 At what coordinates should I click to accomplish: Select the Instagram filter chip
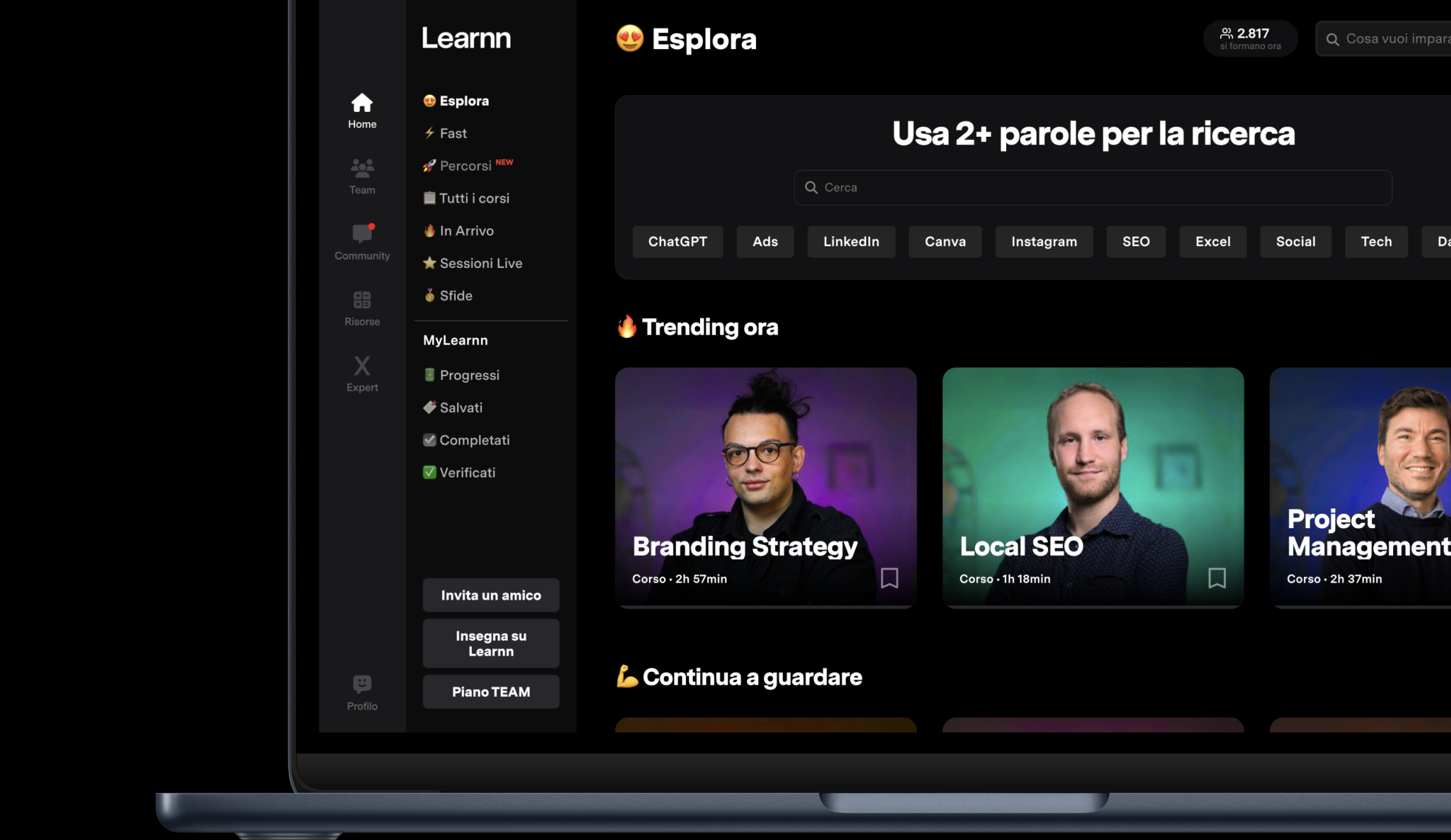(x=1044, y=242)
